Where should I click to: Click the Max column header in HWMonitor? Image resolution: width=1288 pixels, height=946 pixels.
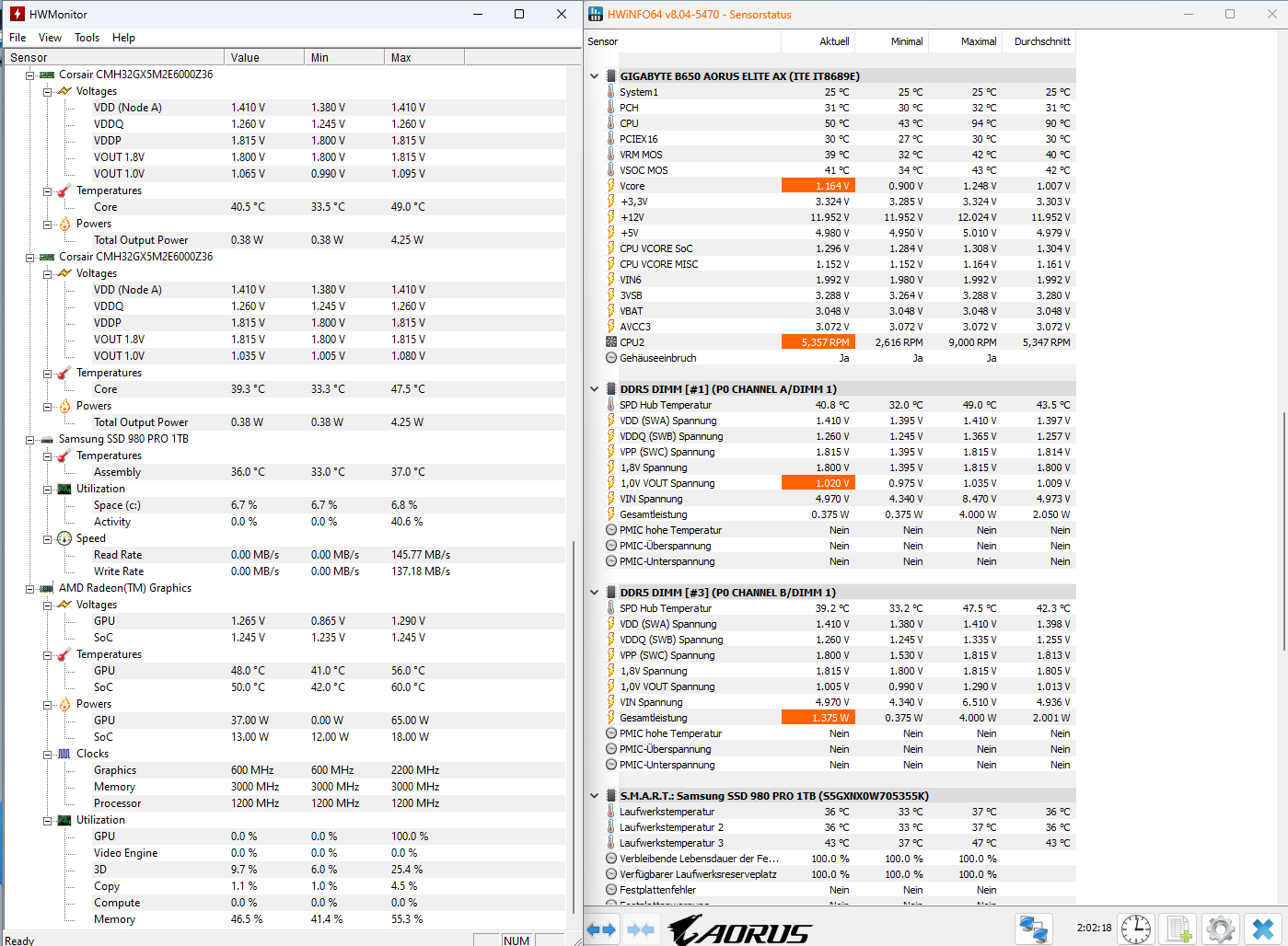click(424, 57)
